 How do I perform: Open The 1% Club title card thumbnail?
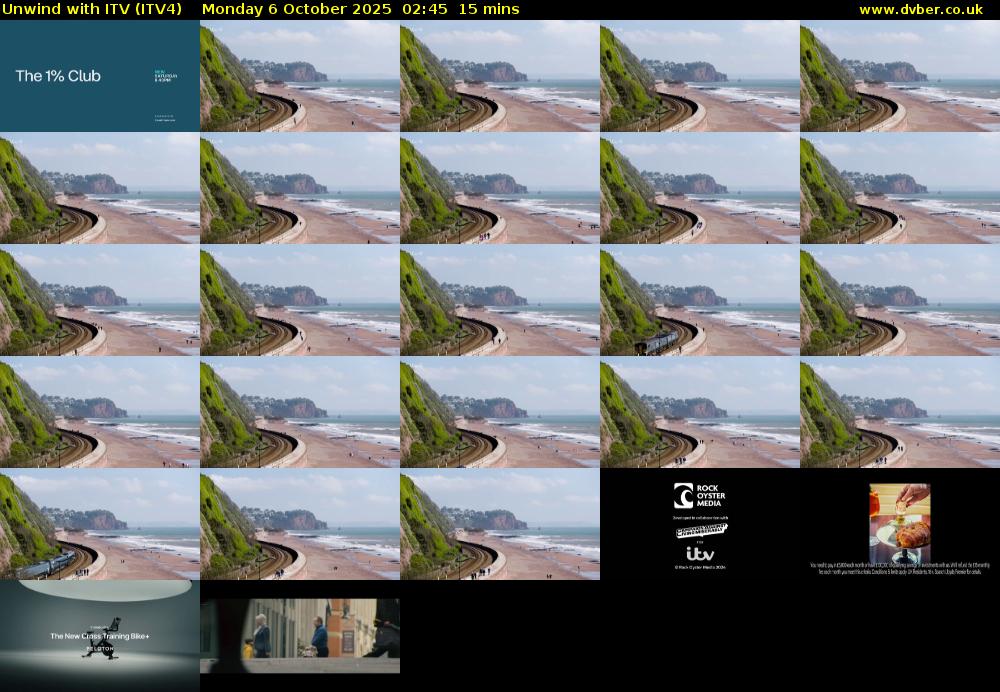[99, 76]
